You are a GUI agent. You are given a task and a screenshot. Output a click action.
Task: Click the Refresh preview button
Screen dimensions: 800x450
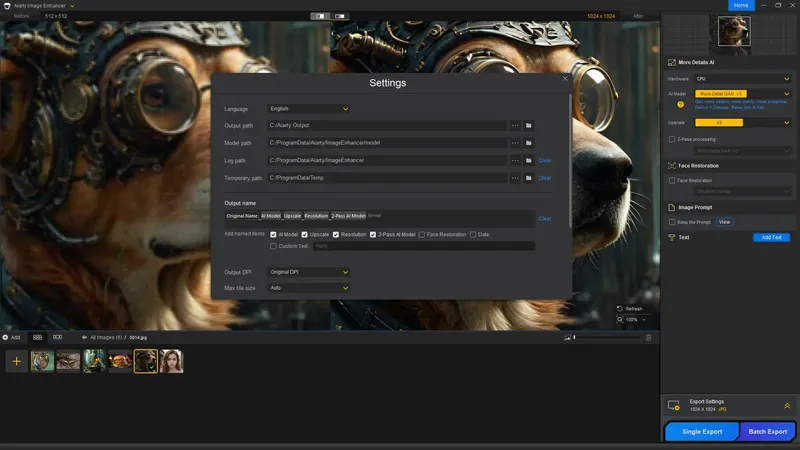(629, 309)
